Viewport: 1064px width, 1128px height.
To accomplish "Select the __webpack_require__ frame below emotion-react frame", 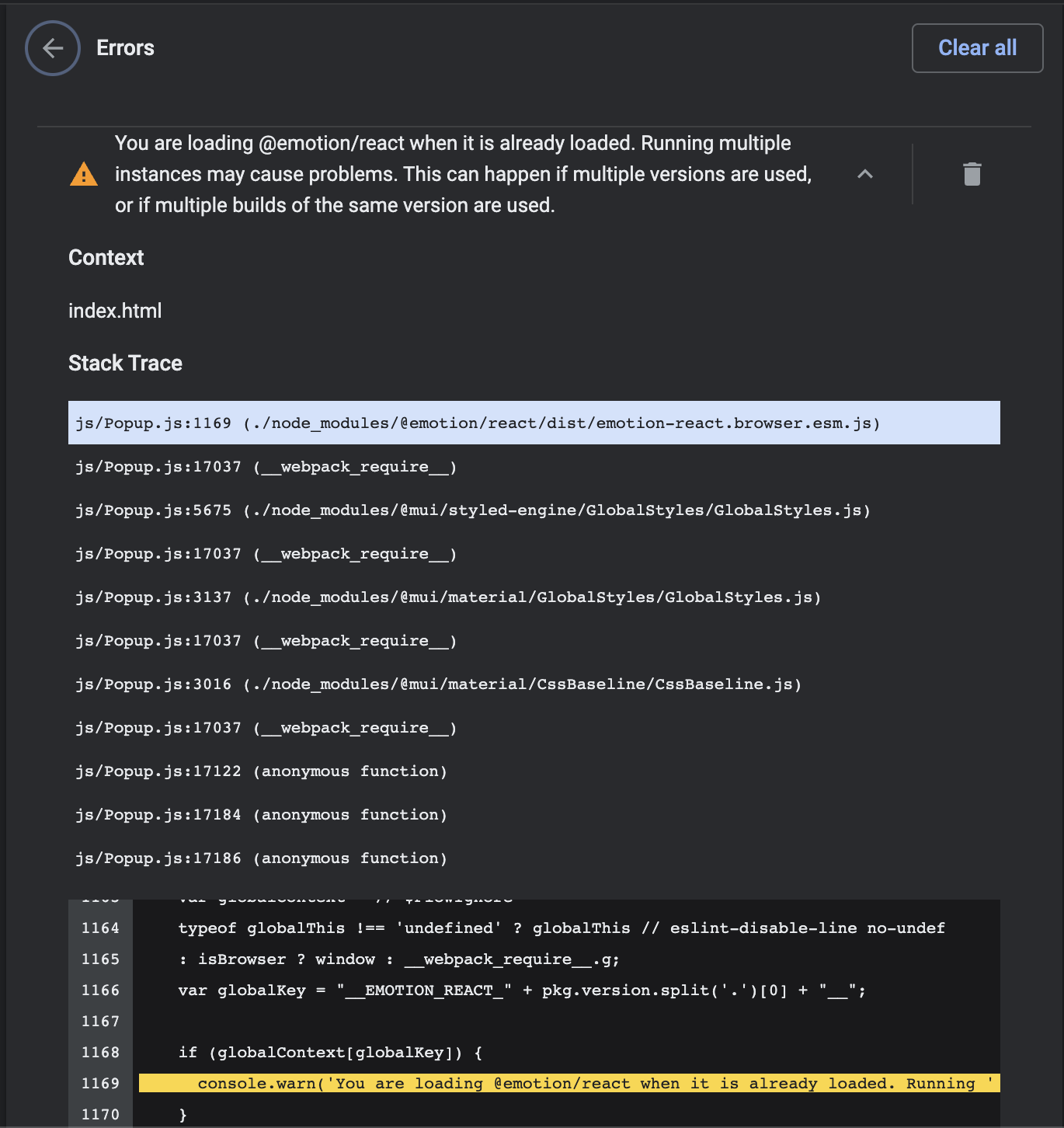I will click(x=534, y=466).
